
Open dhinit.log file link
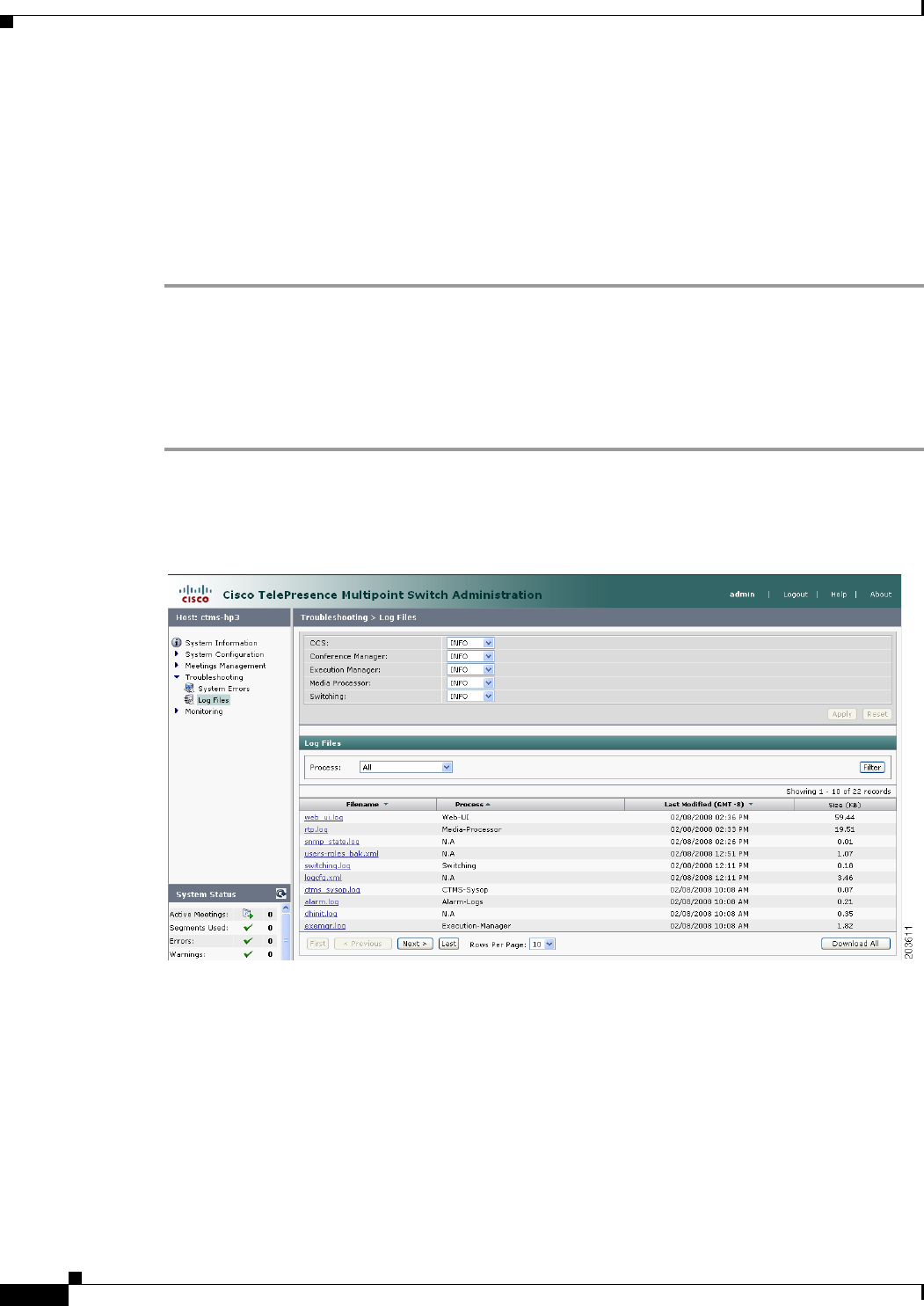pyautogui.click(x=321, y=914)
